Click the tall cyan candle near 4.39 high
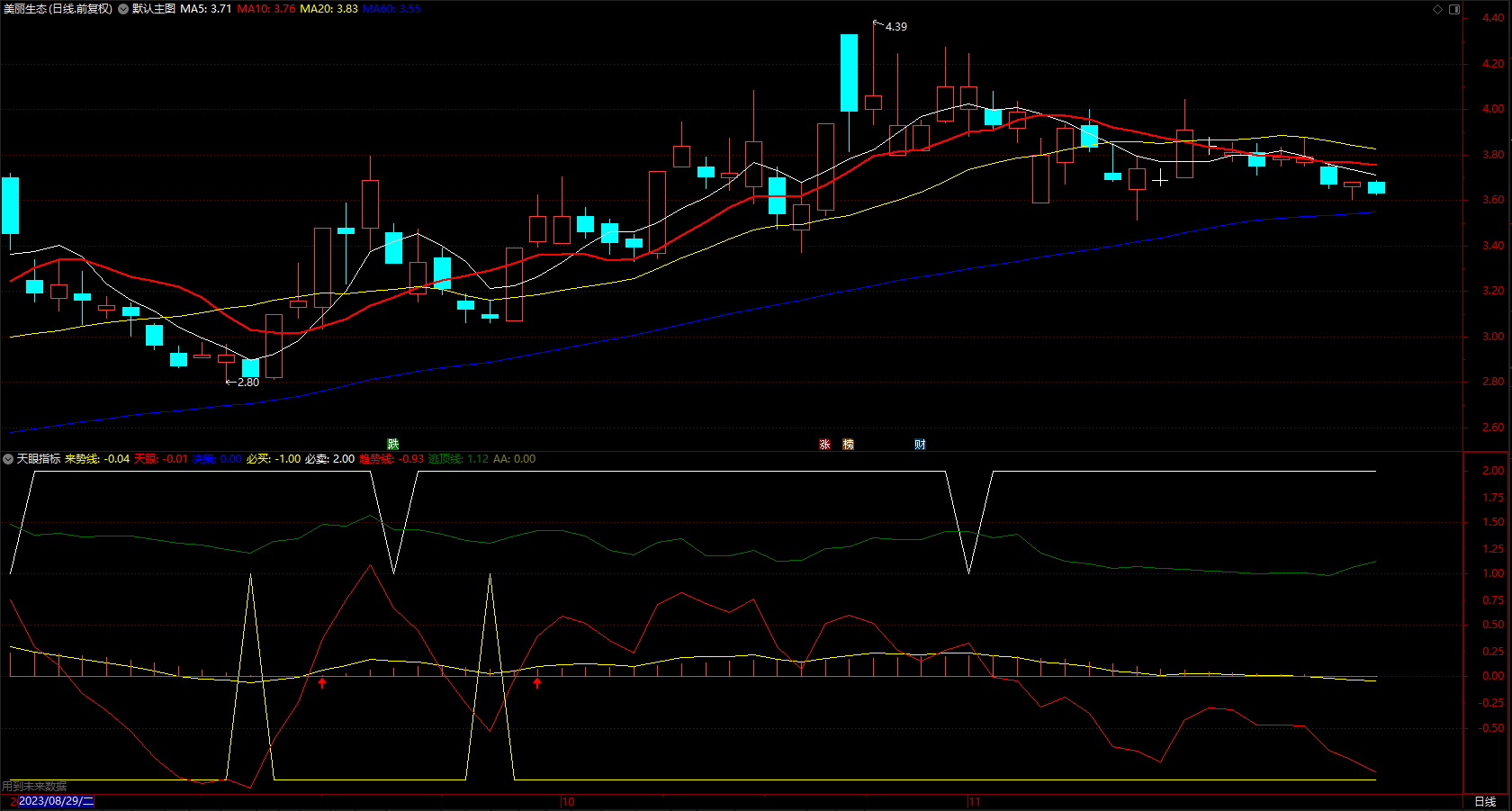 849,73
